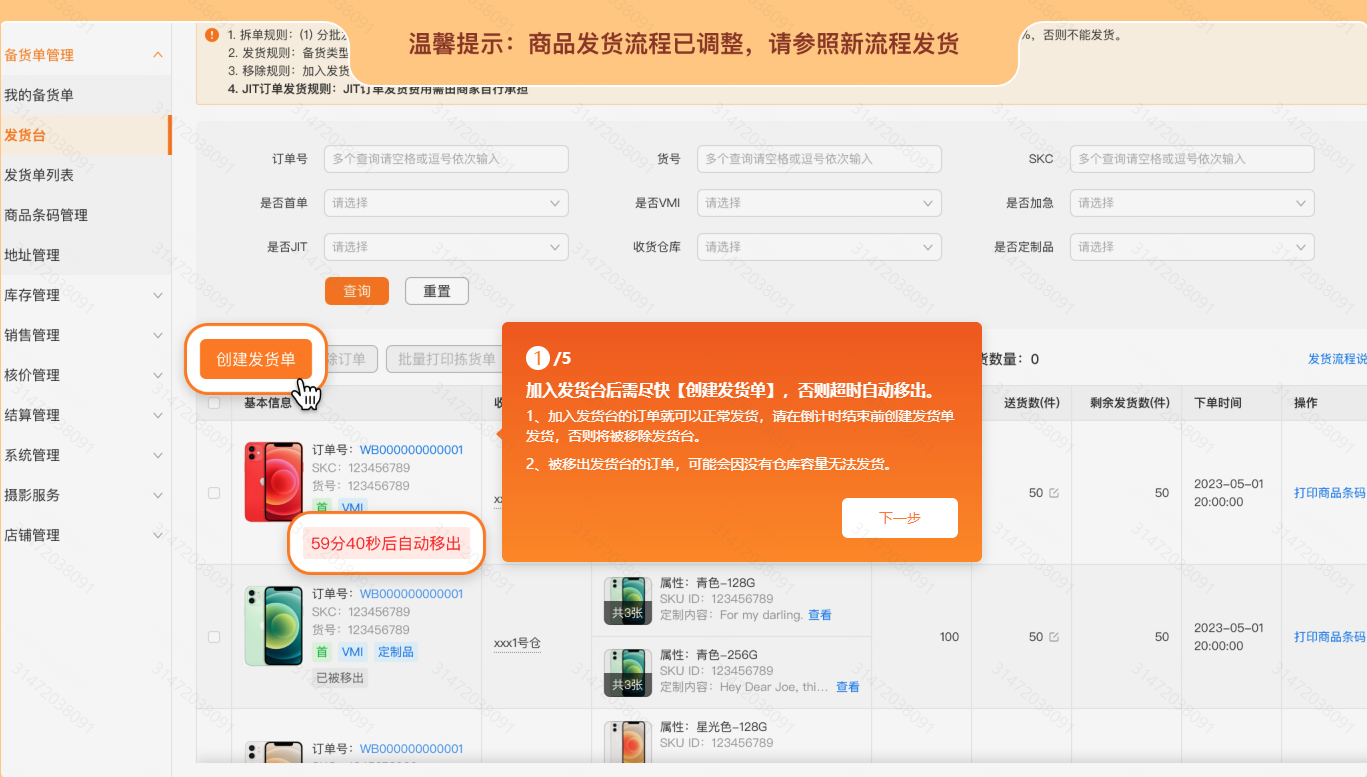This screenshot has height=777, width=1367.
Task: Open the 星光色-128G SKU thumbnail
Action: (628, 741)
